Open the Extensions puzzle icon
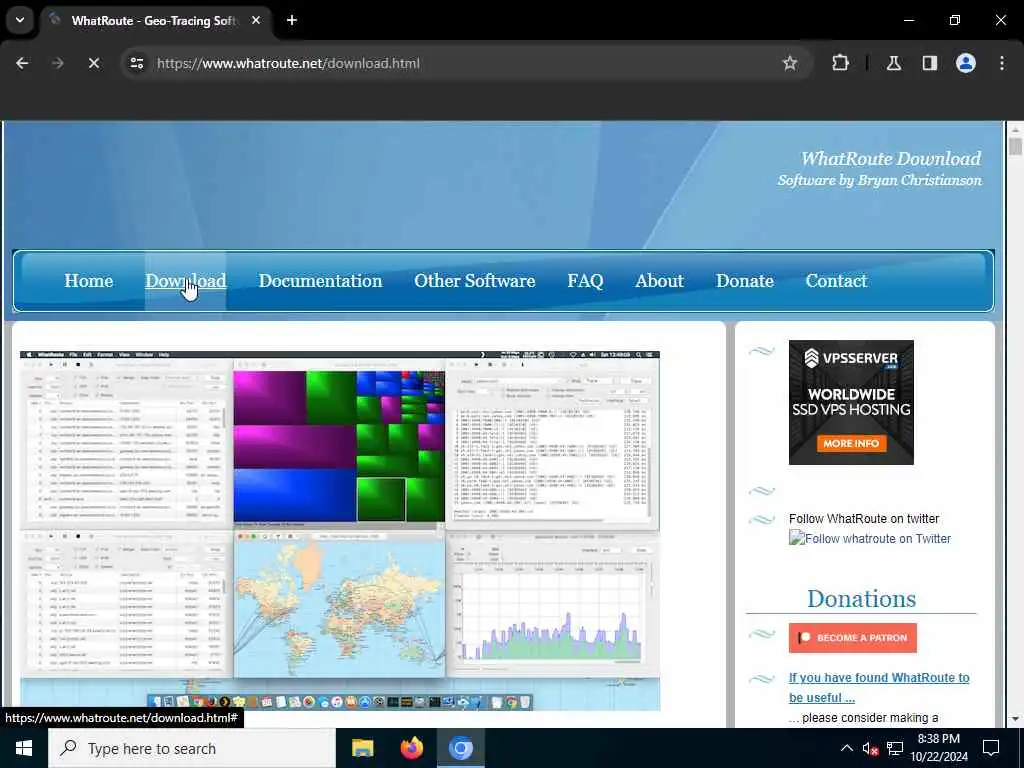The height and width of the screenshot is (768, 1024). (x=840, y=63)
